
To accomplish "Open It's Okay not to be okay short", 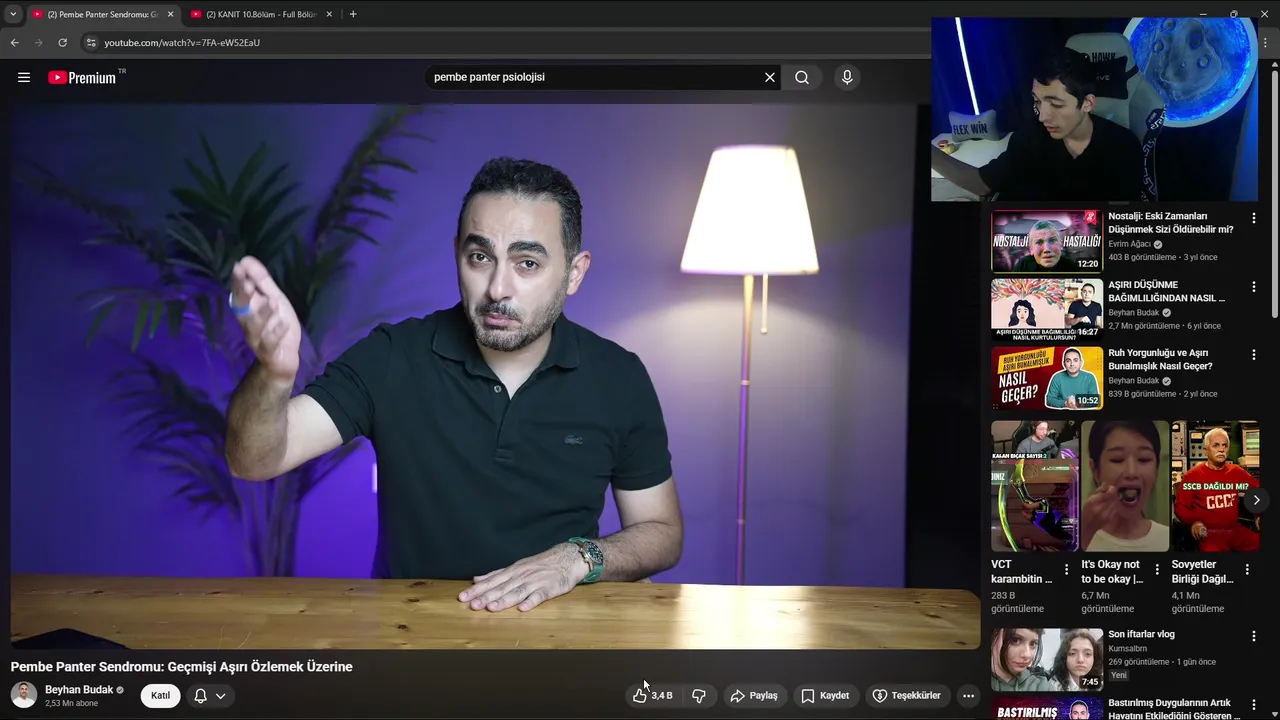I will click(x=1125, y=486).
